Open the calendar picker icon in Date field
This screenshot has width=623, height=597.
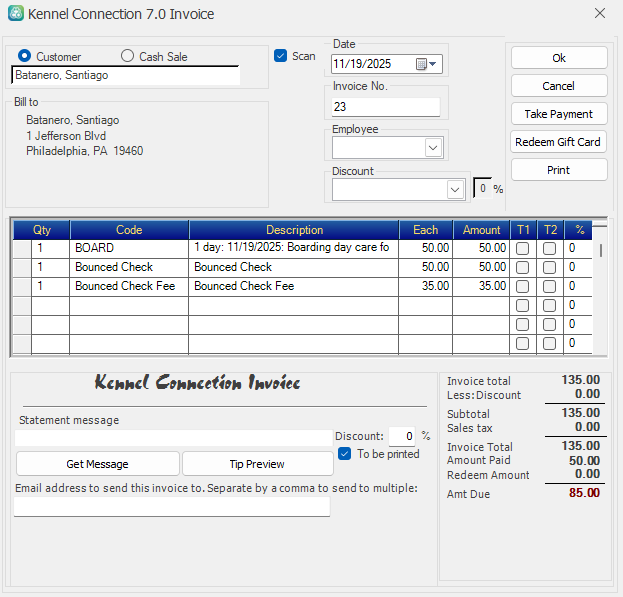point(421,64)
